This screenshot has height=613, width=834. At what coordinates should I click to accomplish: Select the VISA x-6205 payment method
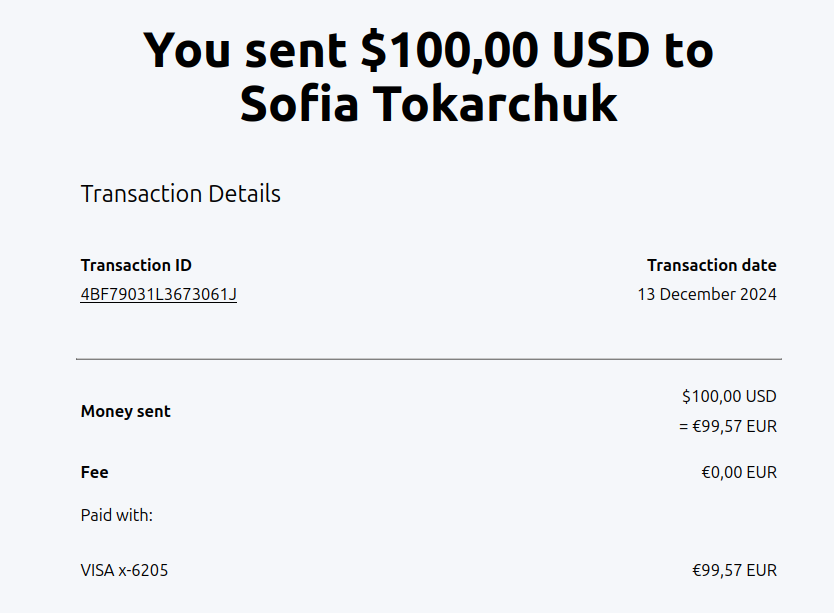click(124, 571)
